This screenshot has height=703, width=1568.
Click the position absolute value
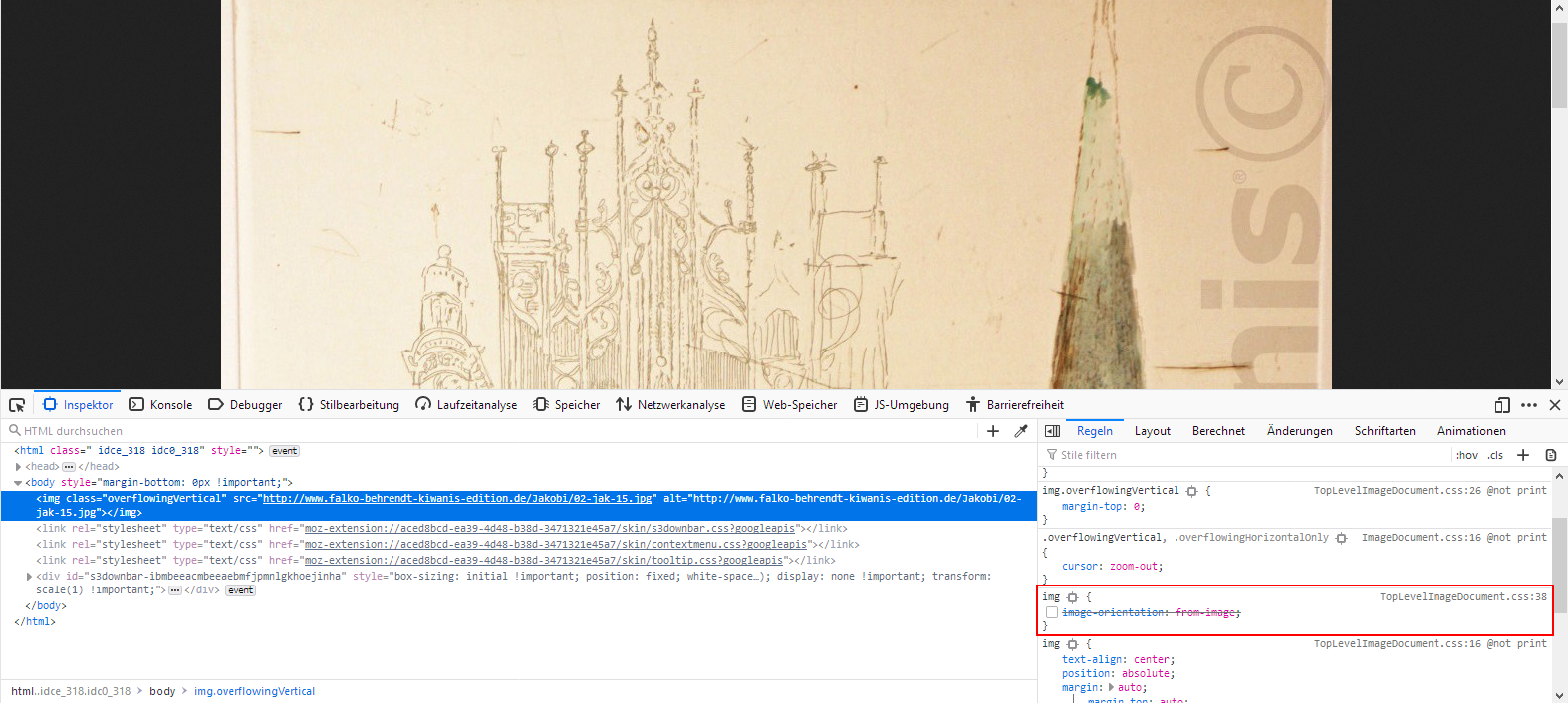coord(1146,673)
